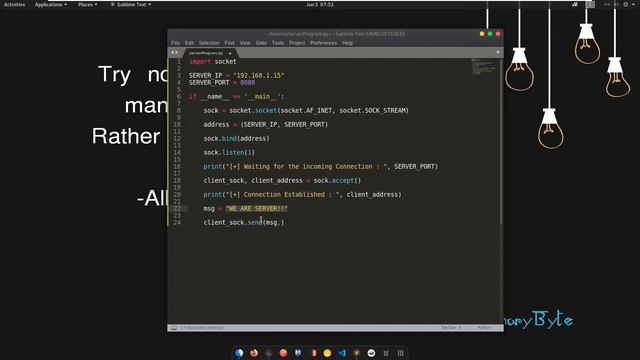Open the File menu in Sublime Text
Image resolution: width=640 pixels, height=360 pixels.
pyautogui.click(x=175, y=43)
